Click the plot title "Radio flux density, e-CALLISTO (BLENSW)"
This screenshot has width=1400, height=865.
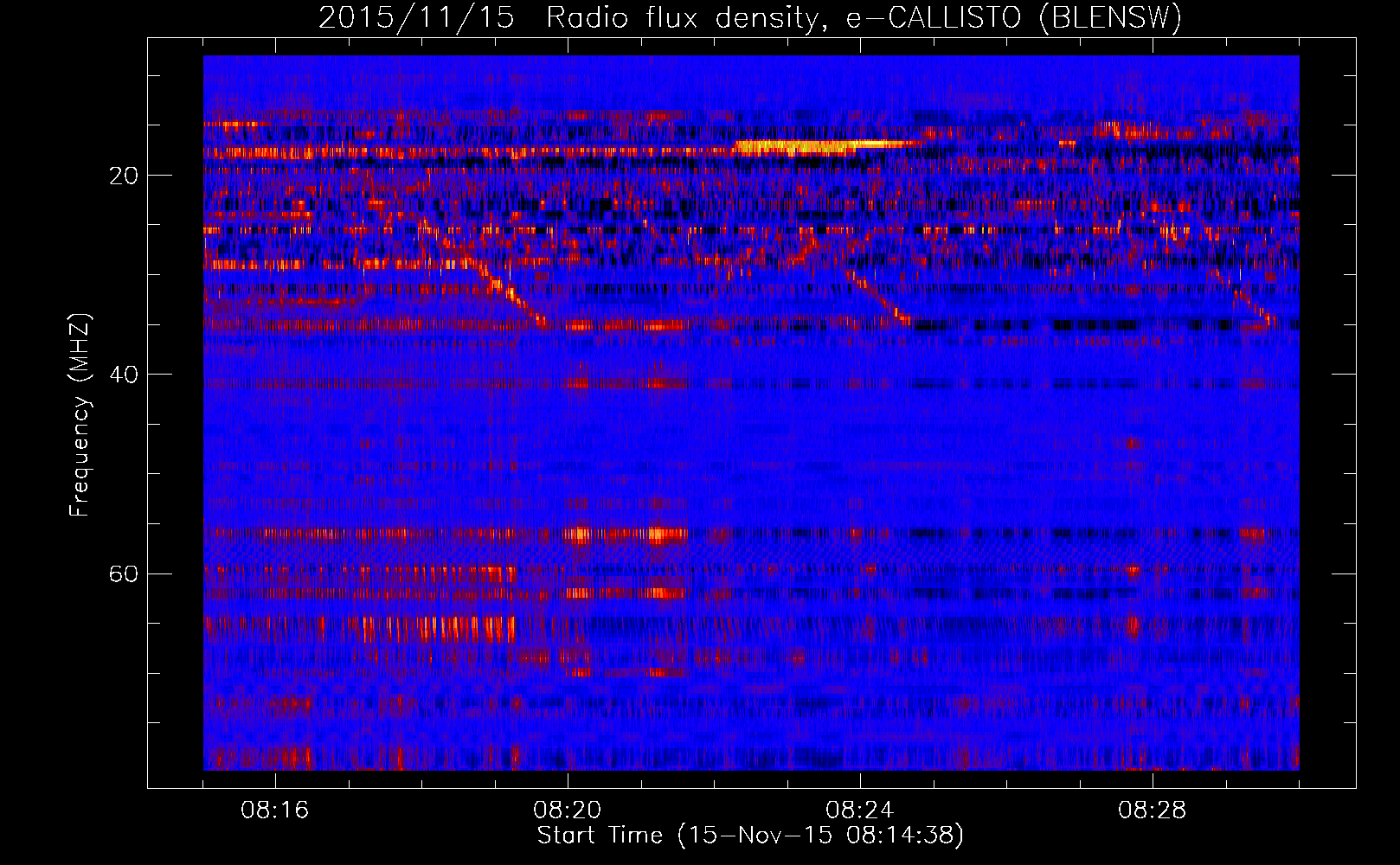click(x=864, y=18)
